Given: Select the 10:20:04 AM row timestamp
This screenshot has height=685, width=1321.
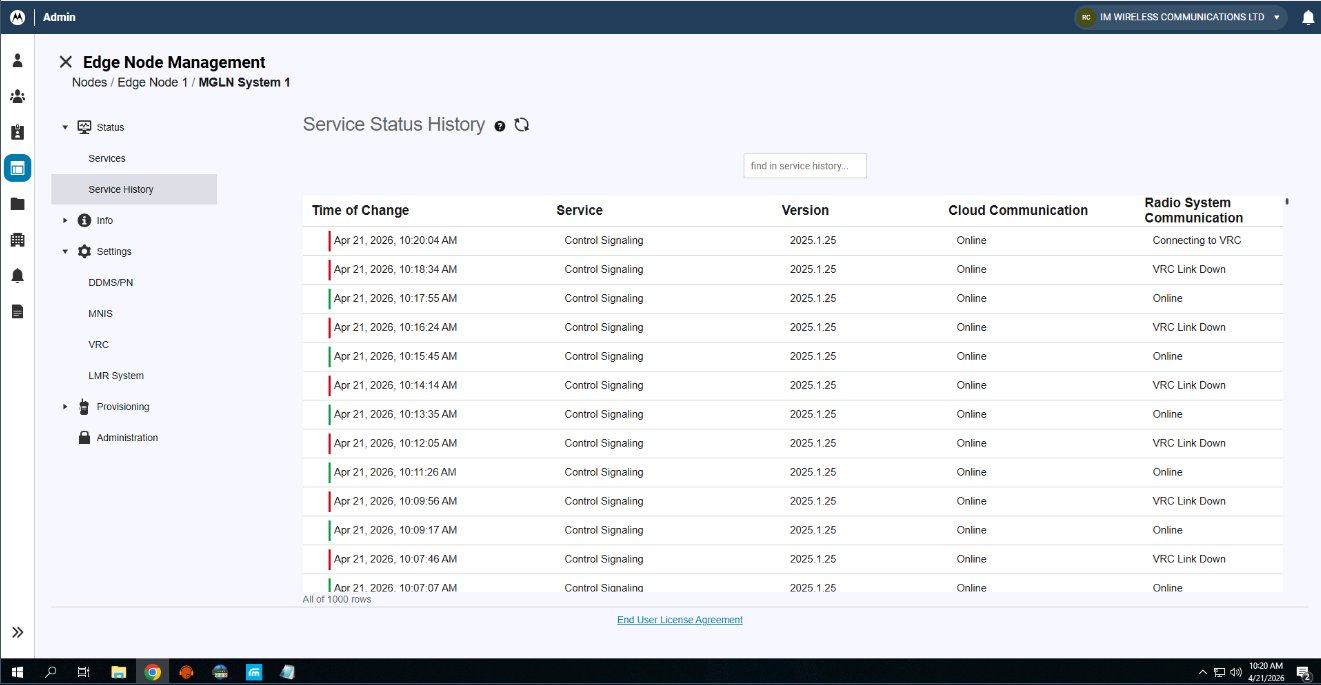Looking at the screenshot, I should click(395, 240).
